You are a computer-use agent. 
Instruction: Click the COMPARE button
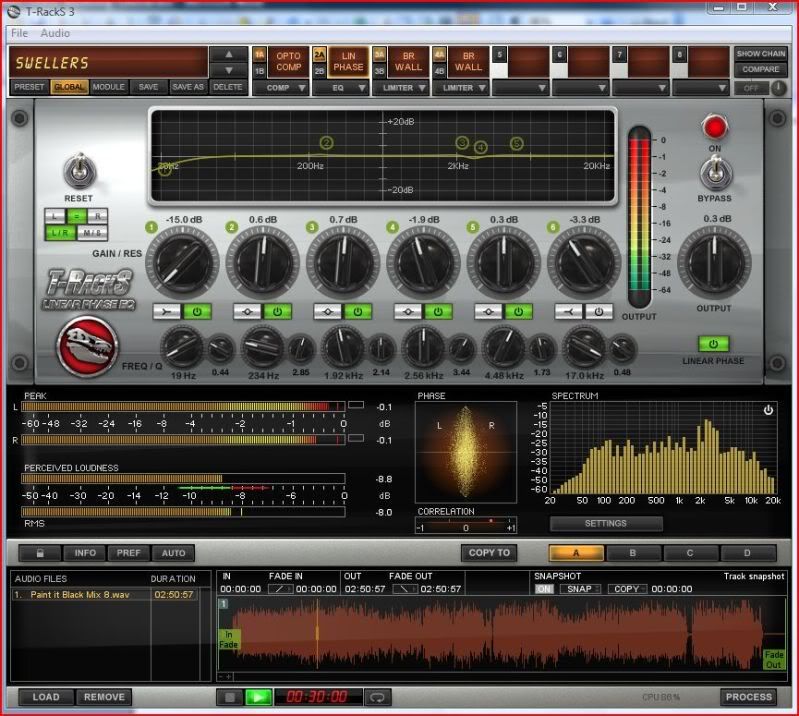760,69
